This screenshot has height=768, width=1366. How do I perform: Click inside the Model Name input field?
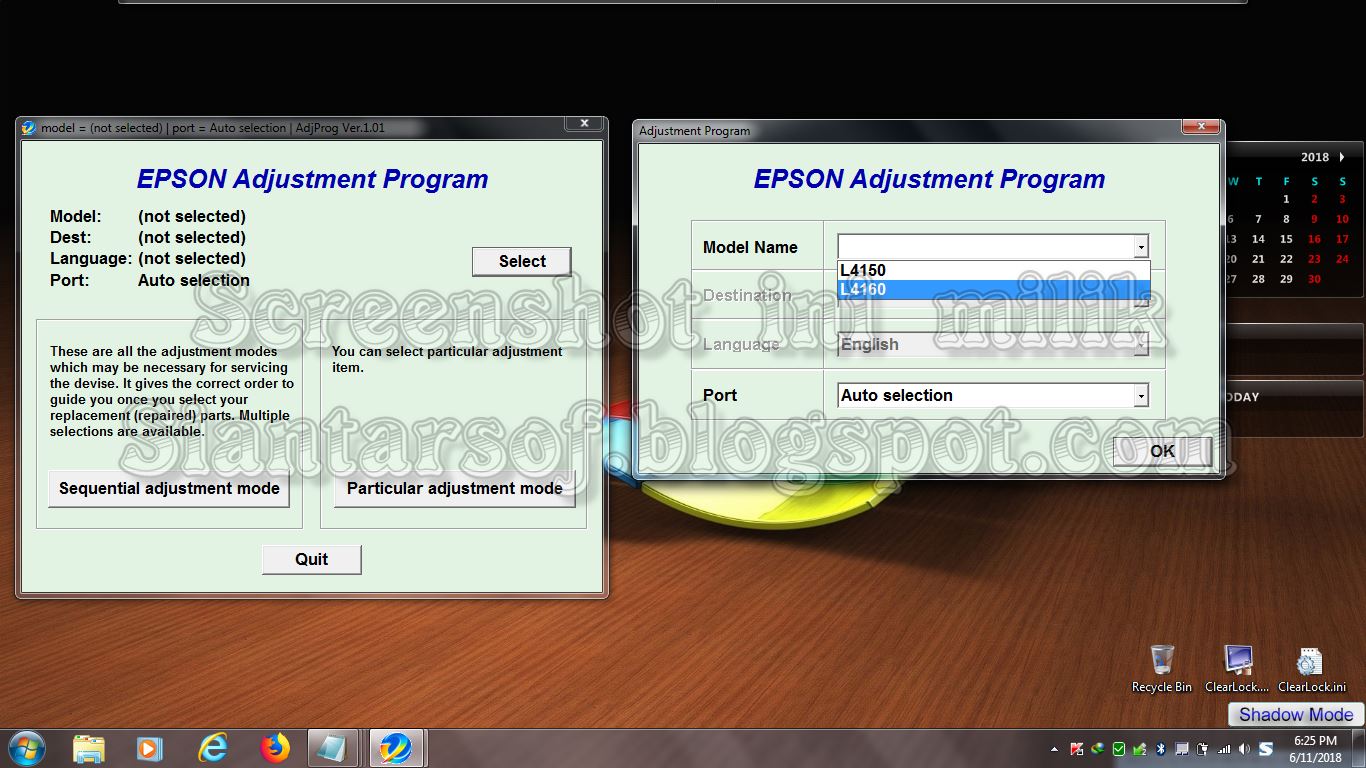point(986,247)
